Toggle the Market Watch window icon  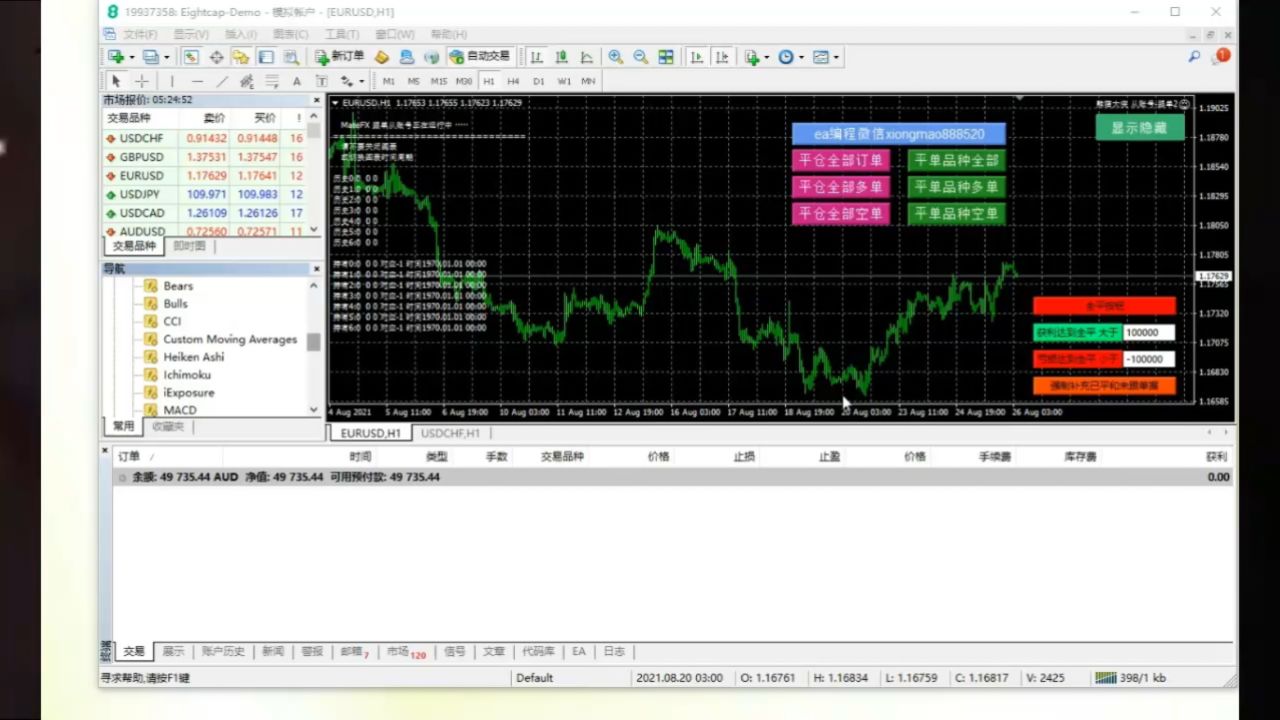tap(191, 57)
